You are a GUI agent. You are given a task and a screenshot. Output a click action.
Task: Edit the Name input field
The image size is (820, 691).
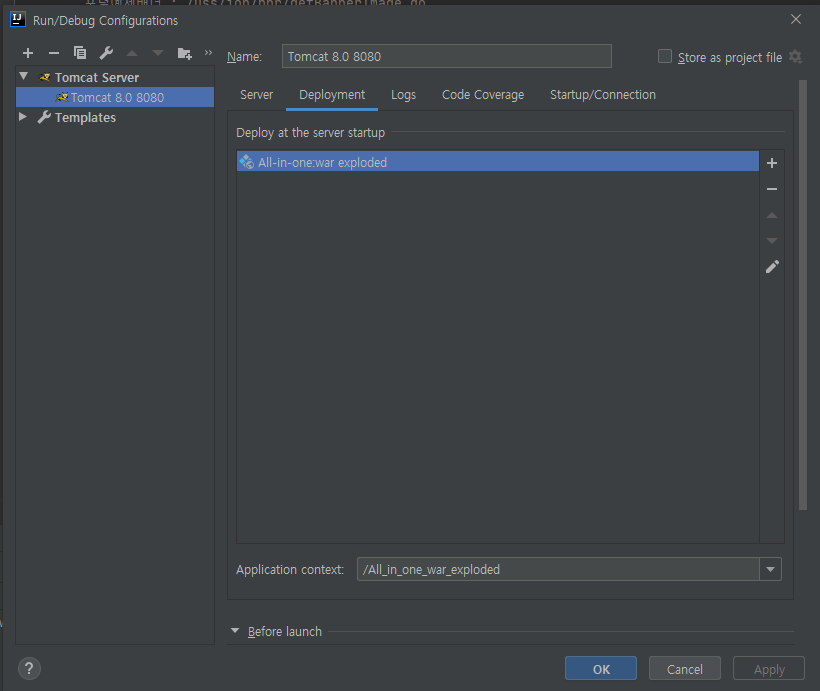pyautogui.click(x=446, y=56)
